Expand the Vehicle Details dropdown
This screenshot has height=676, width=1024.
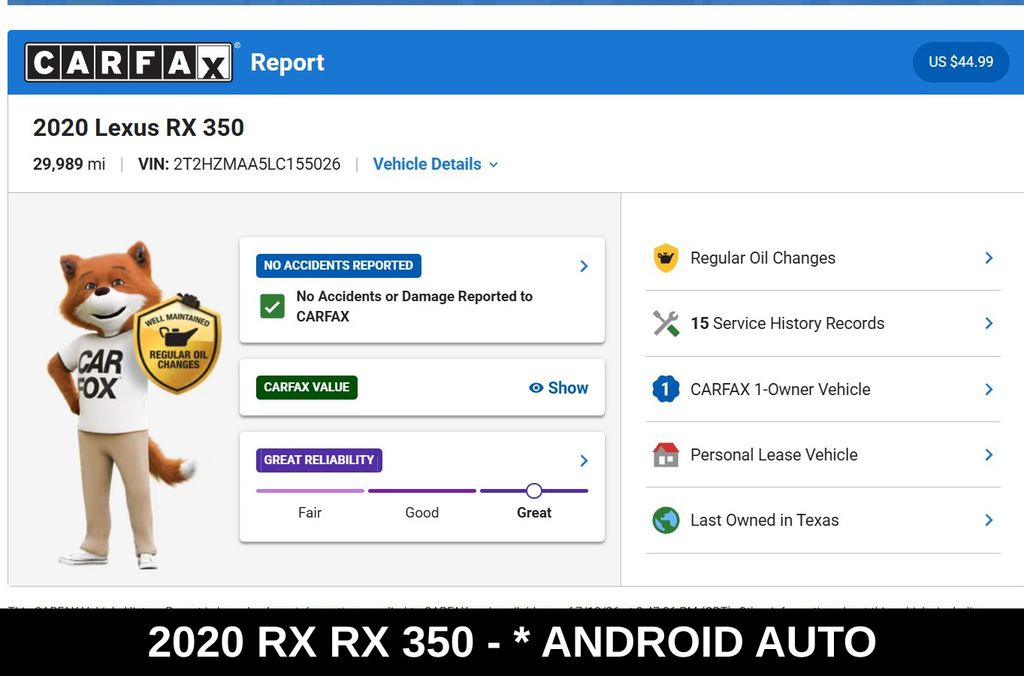tap(435, 164)
